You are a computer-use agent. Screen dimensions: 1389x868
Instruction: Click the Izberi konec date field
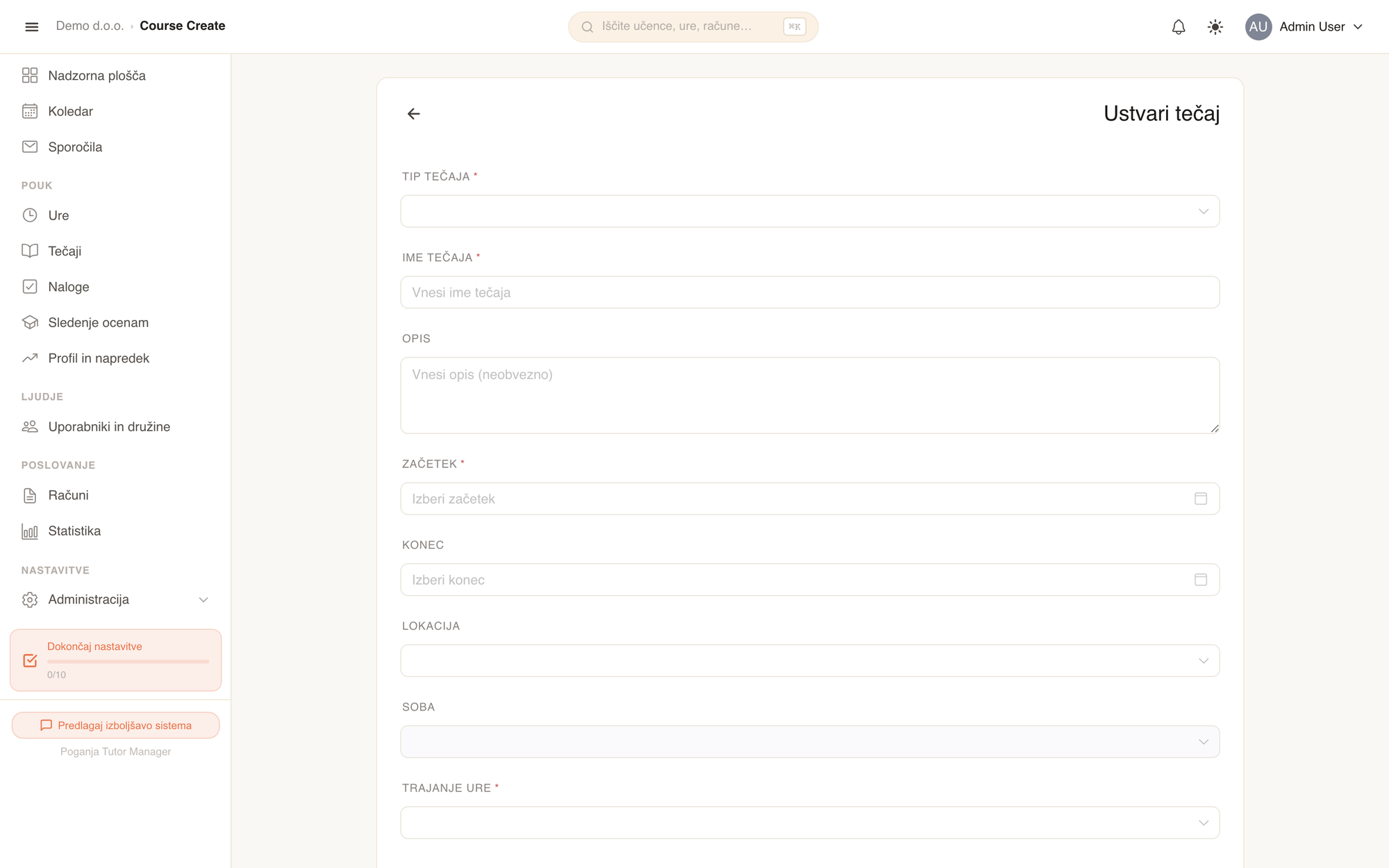810,580
